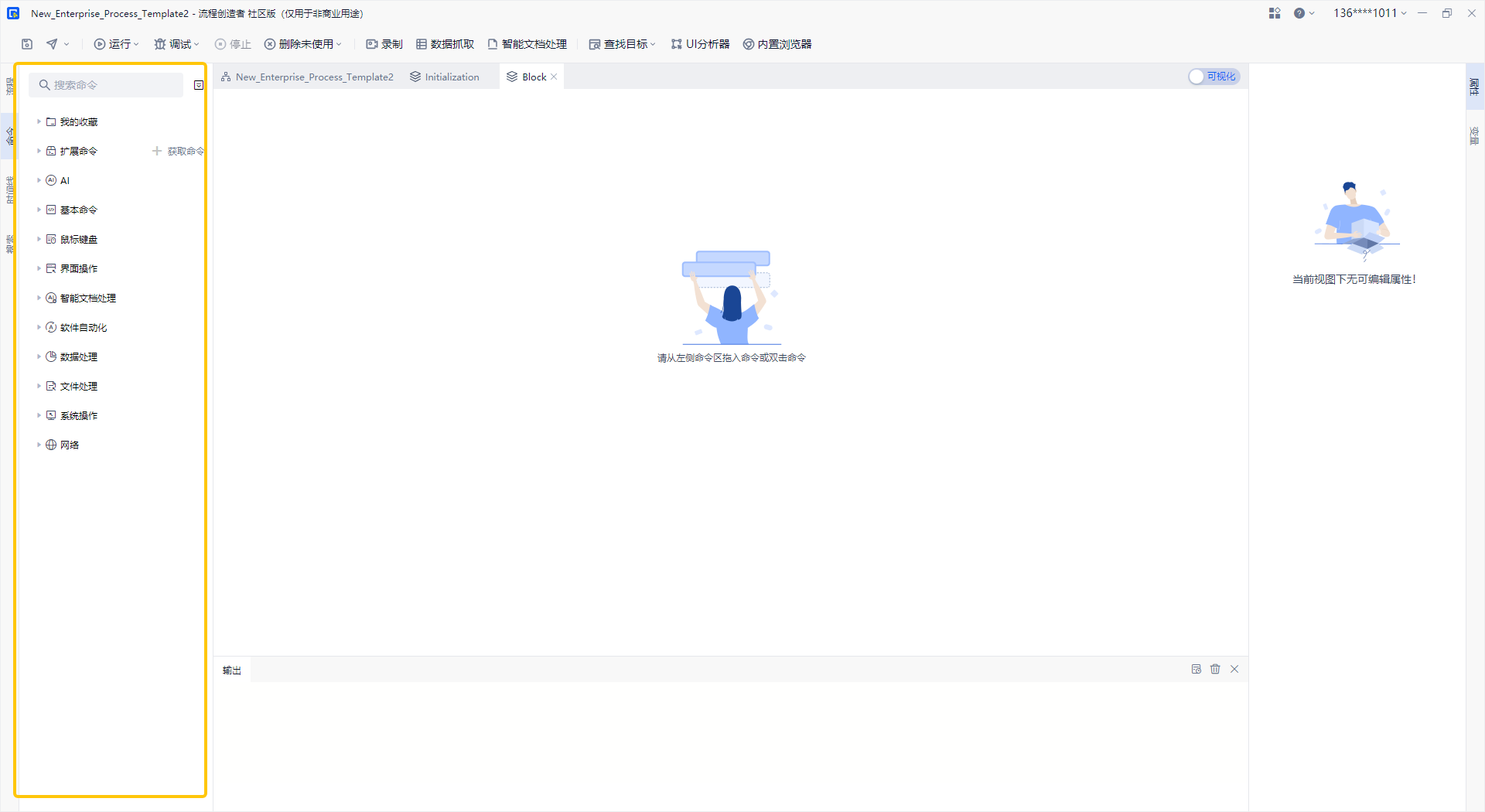Open the apps grid icon in the title bar
This screenshot has height=812, width=1485.
(1275, 13)
